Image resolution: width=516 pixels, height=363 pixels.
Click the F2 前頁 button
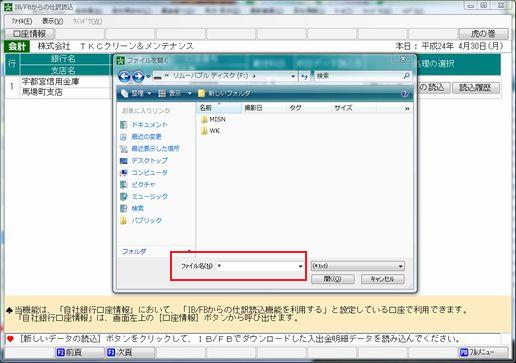coord(79,352)
